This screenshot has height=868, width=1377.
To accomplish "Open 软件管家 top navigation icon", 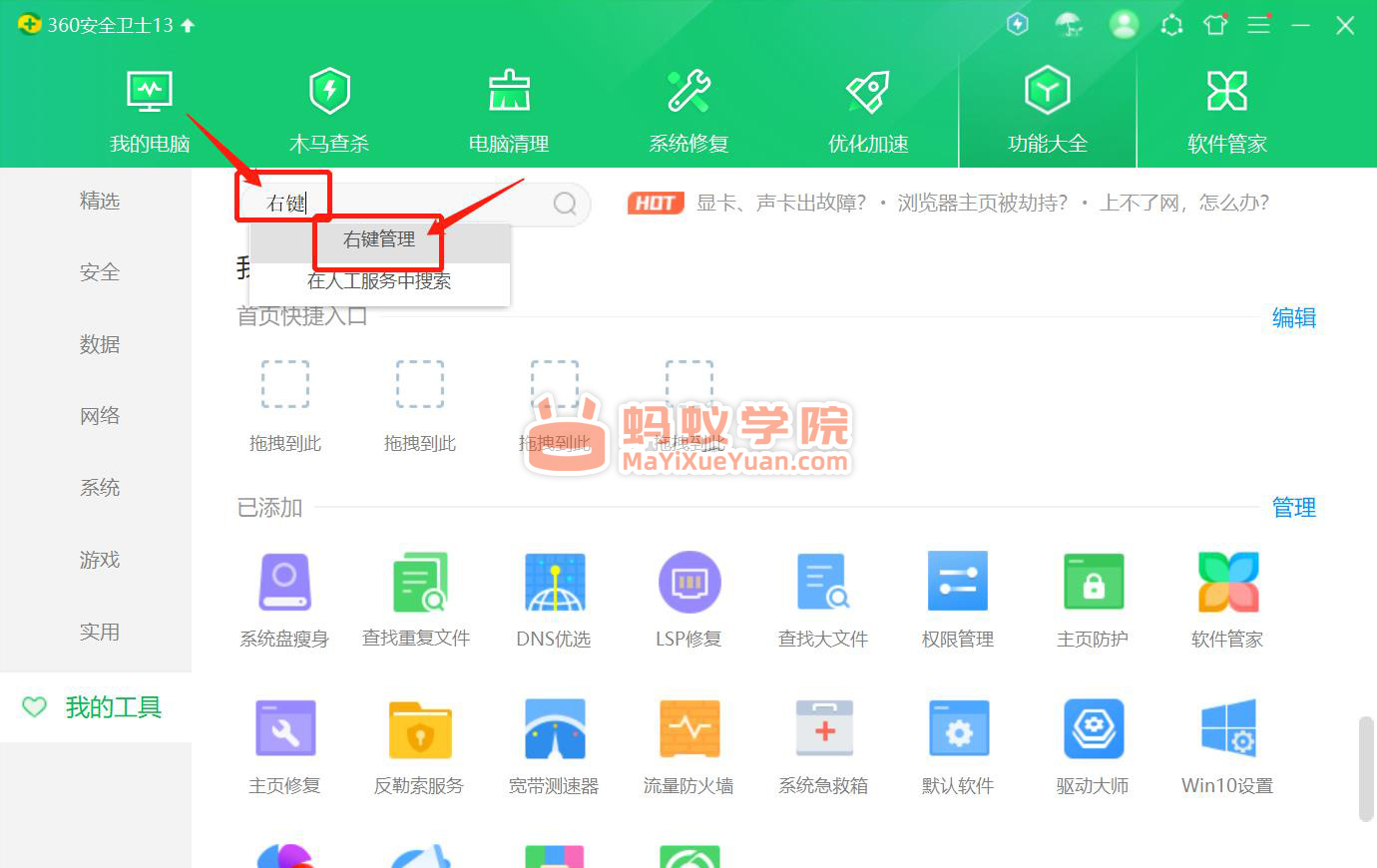I will (x=1227, y=91).
